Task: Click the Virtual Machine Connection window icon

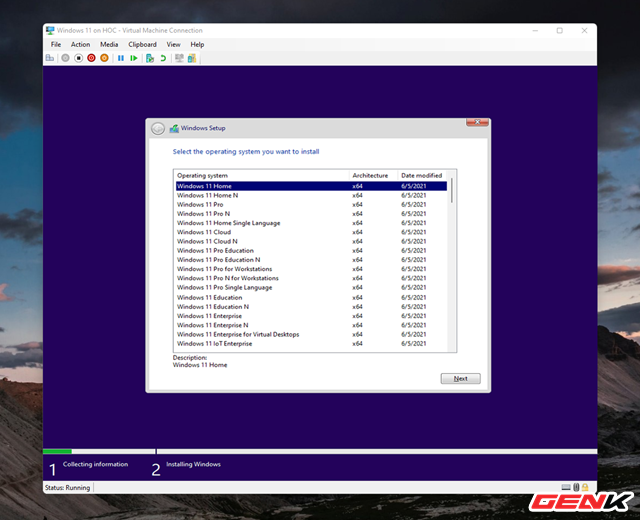Action: (x=50, y=31)
